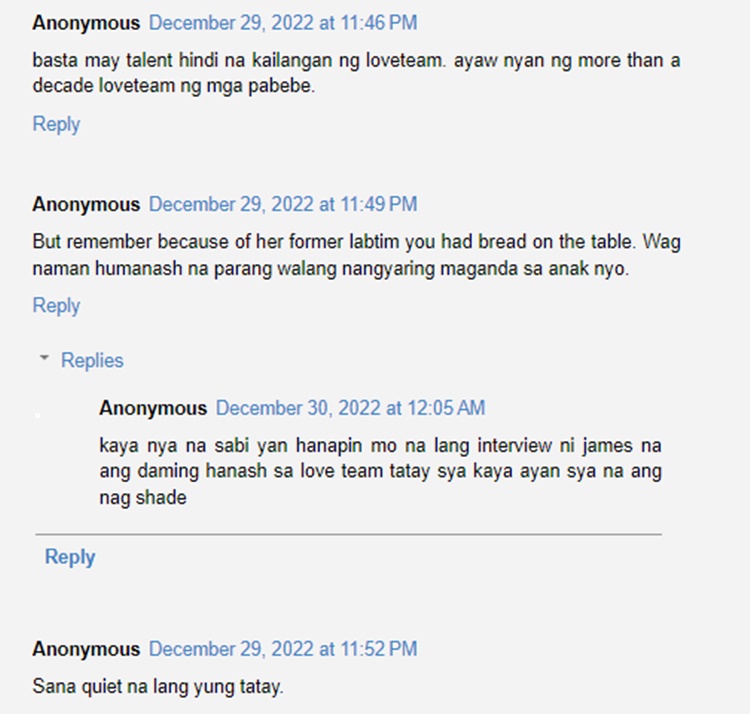Image resolution: width=750 pixels, height=714 pixels.
Task: Click the comment 'Sana quiet na lang yung tatay'
Action: (x=158, y=687)
